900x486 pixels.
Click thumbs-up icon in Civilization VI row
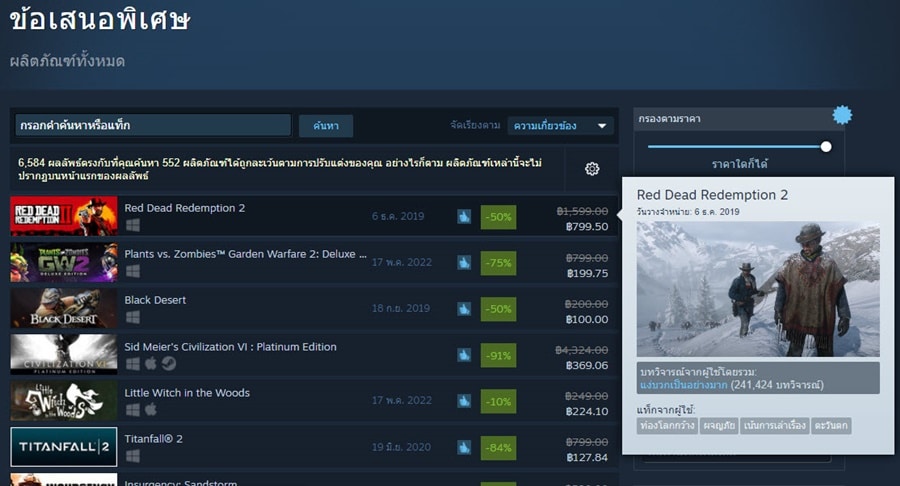[464, 355]
